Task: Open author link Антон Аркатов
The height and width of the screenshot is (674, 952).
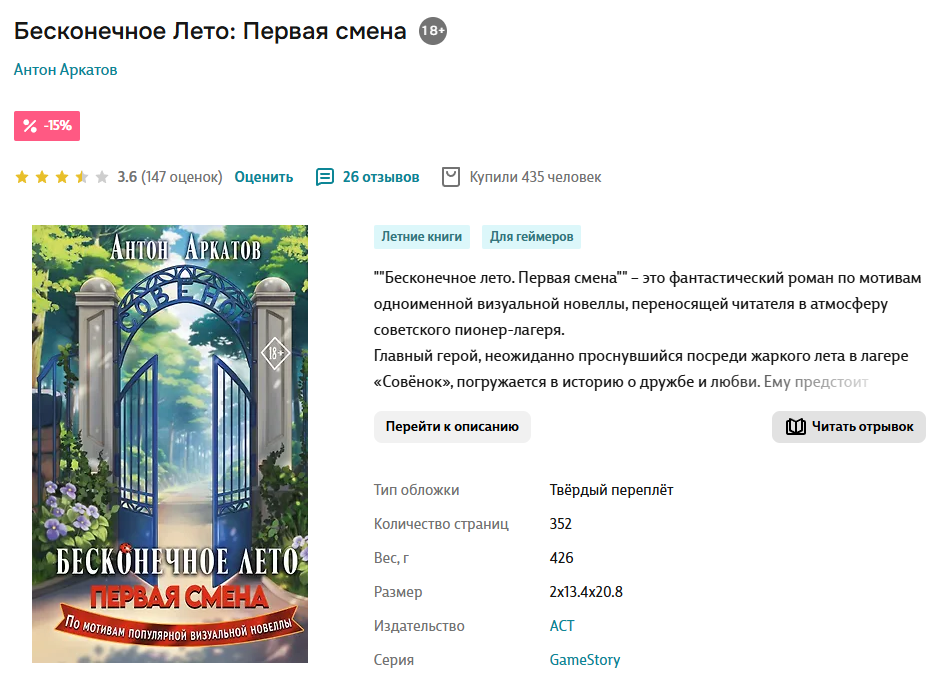Action: [66, 70]
